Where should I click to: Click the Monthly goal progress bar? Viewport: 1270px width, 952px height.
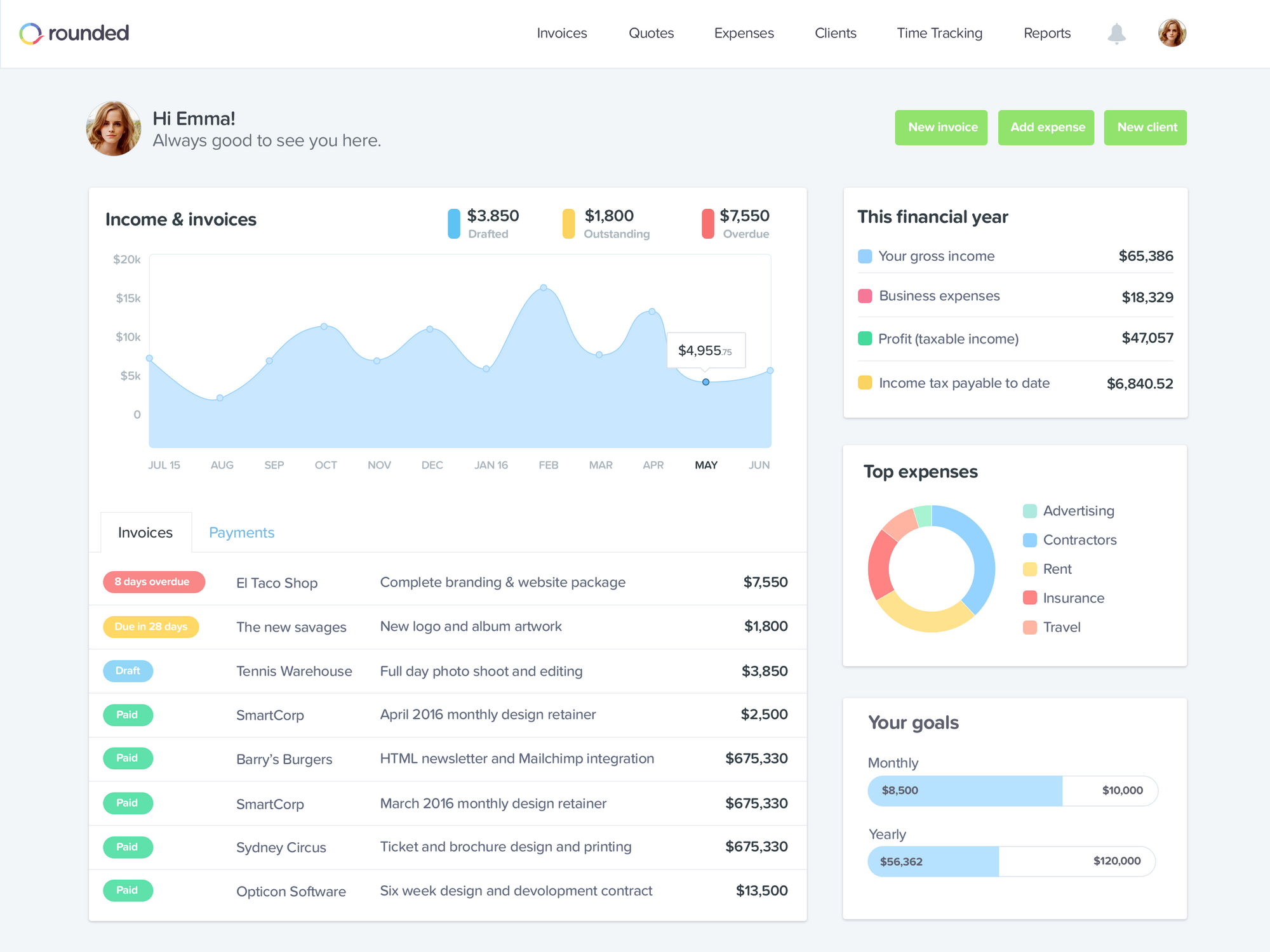tap(1012, 791)
